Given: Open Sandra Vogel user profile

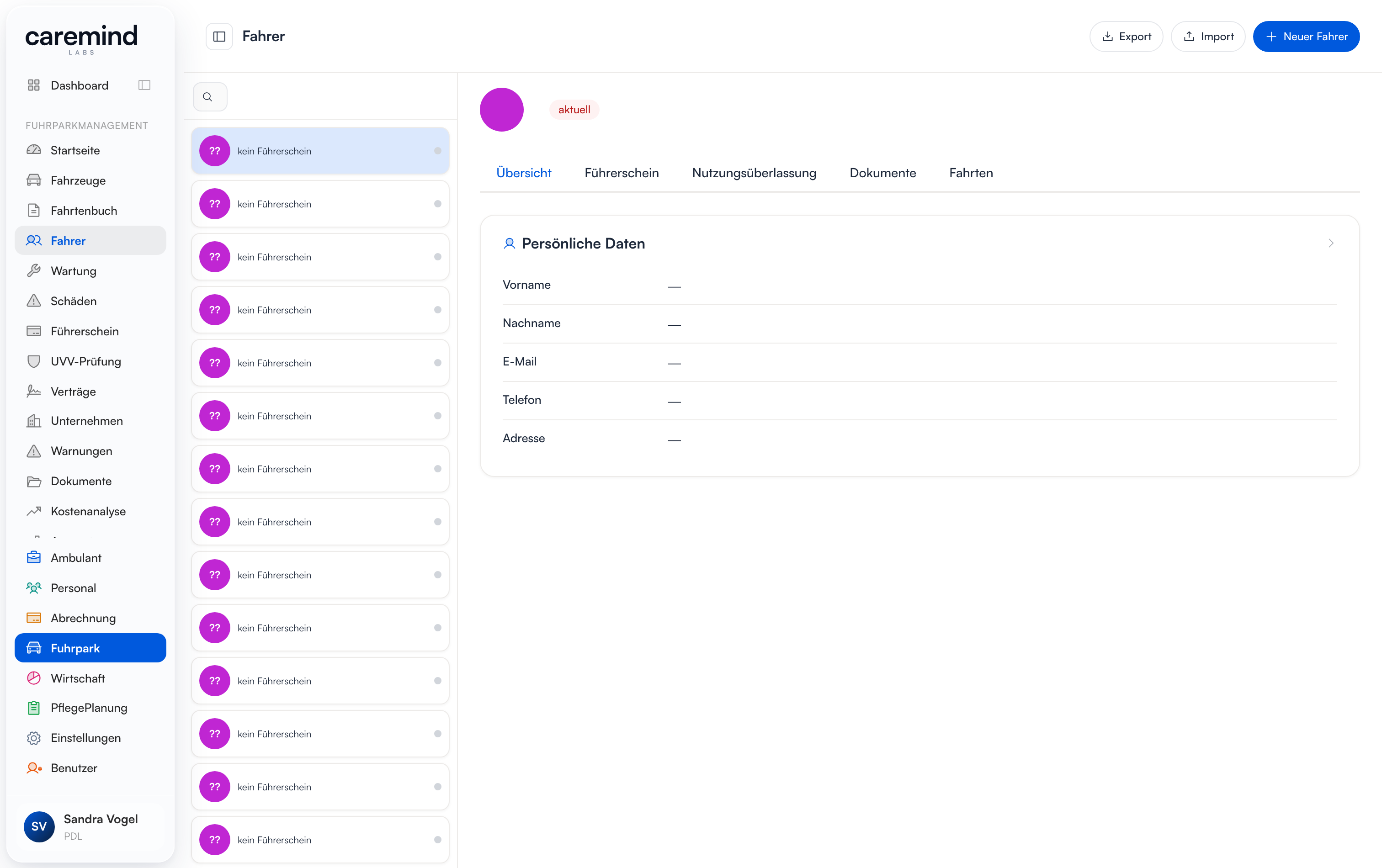Looking at the screenshot, I should pos(90,827).
